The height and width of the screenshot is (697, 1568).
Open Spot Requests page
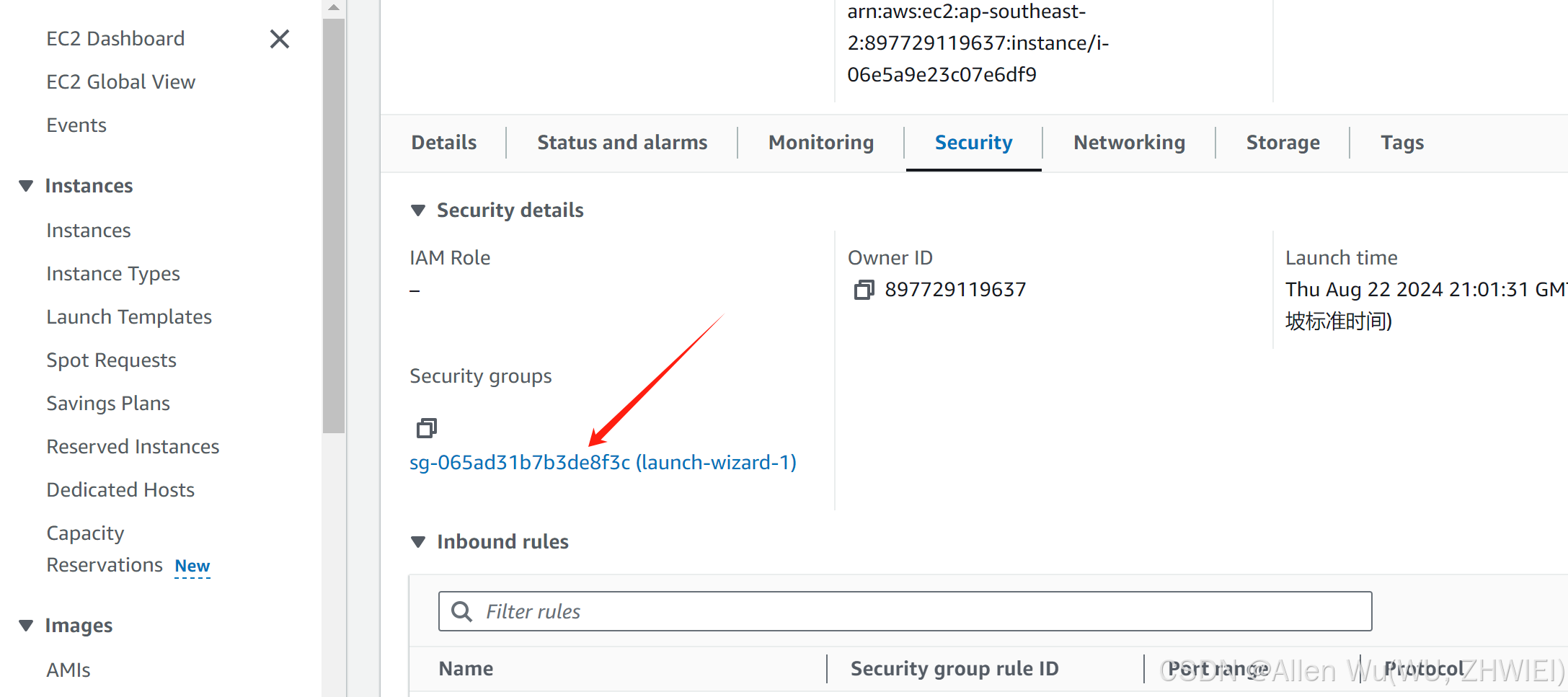tap(111, 360)
